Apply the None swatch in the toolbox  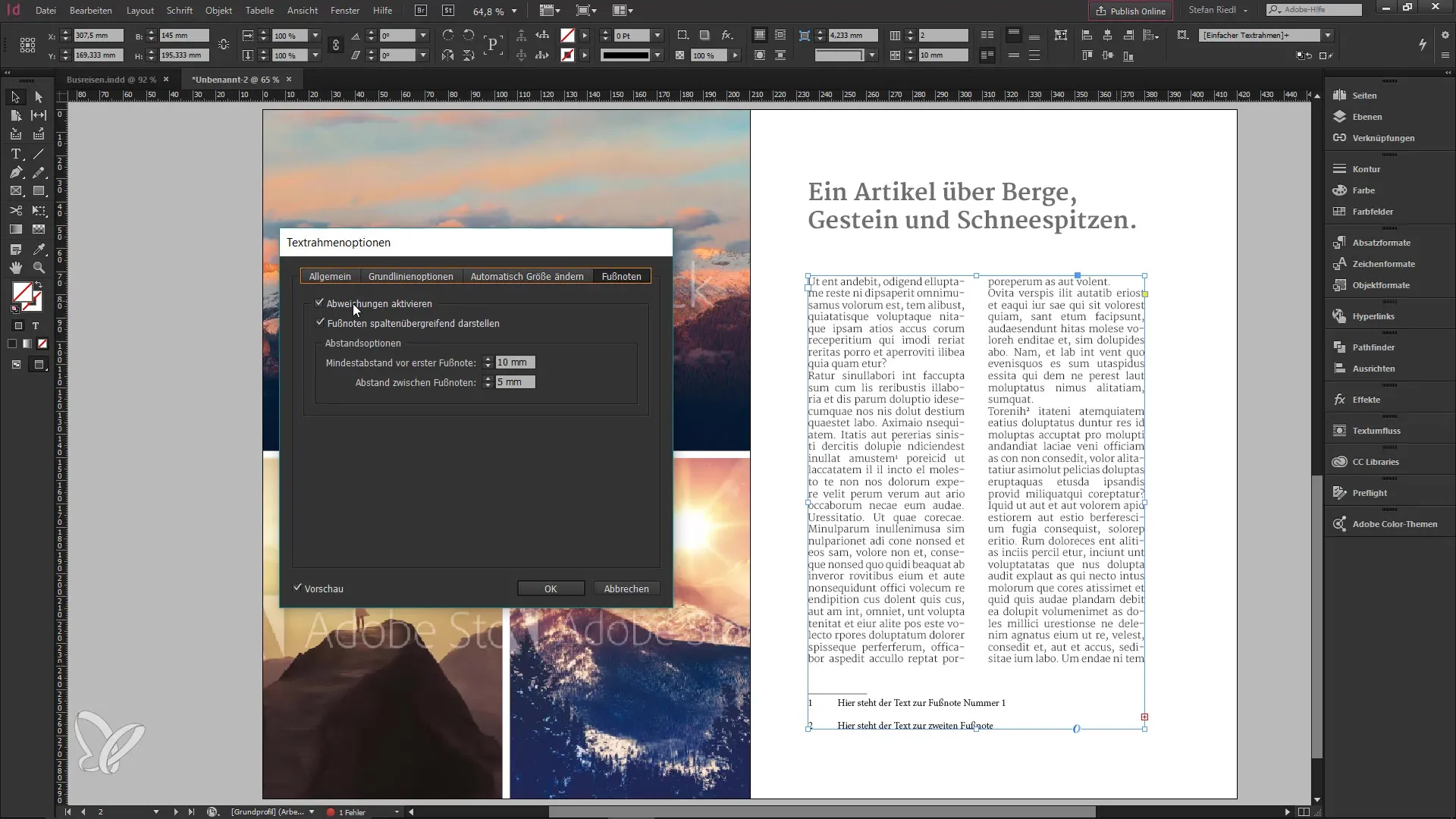[42, 344]
